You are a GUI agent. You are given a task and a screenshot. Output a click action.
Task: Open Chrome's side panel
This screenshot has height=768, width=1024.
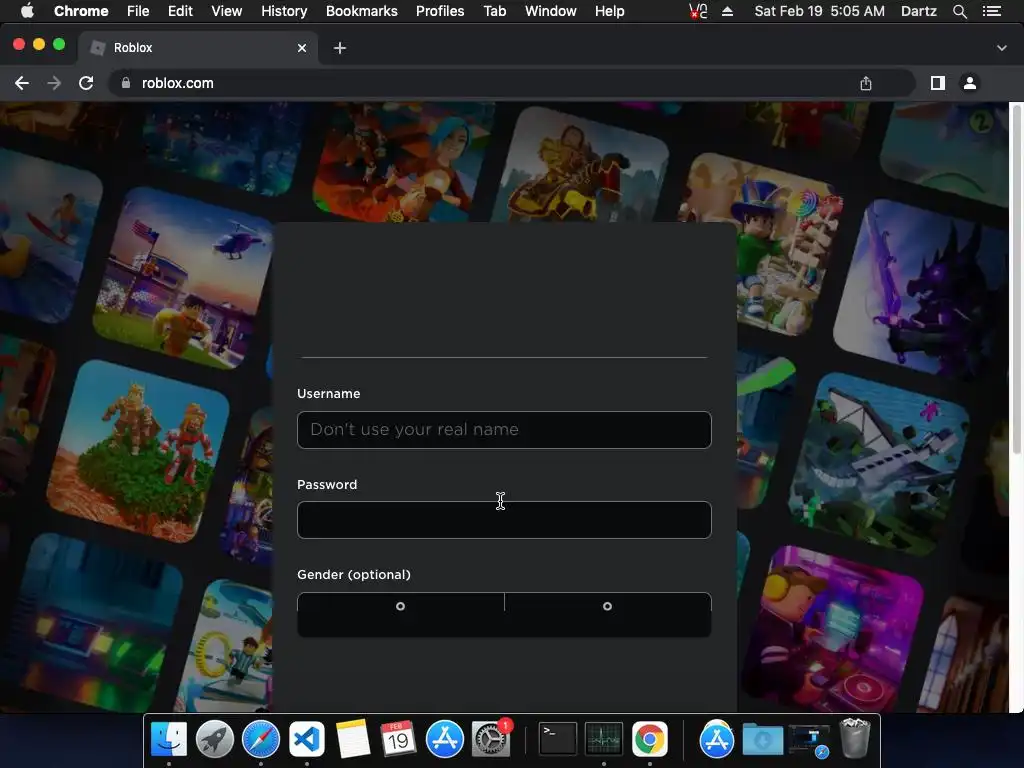coord(938,83)
